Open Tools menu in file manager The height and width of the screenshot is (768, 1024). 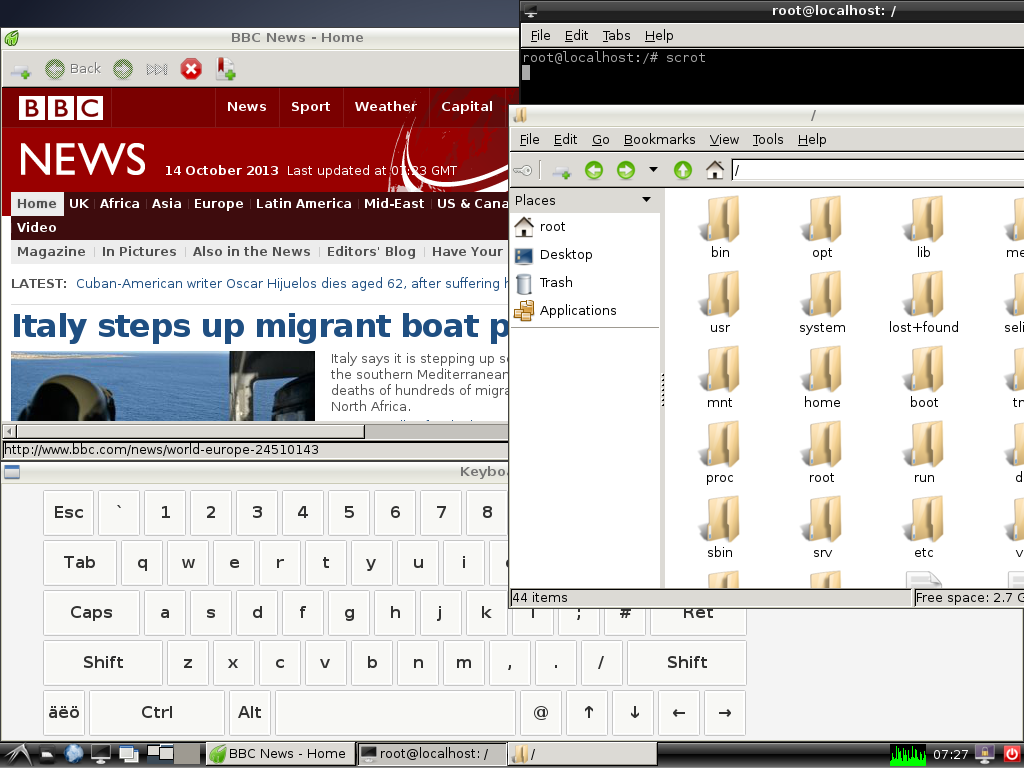tap(767, 139)
